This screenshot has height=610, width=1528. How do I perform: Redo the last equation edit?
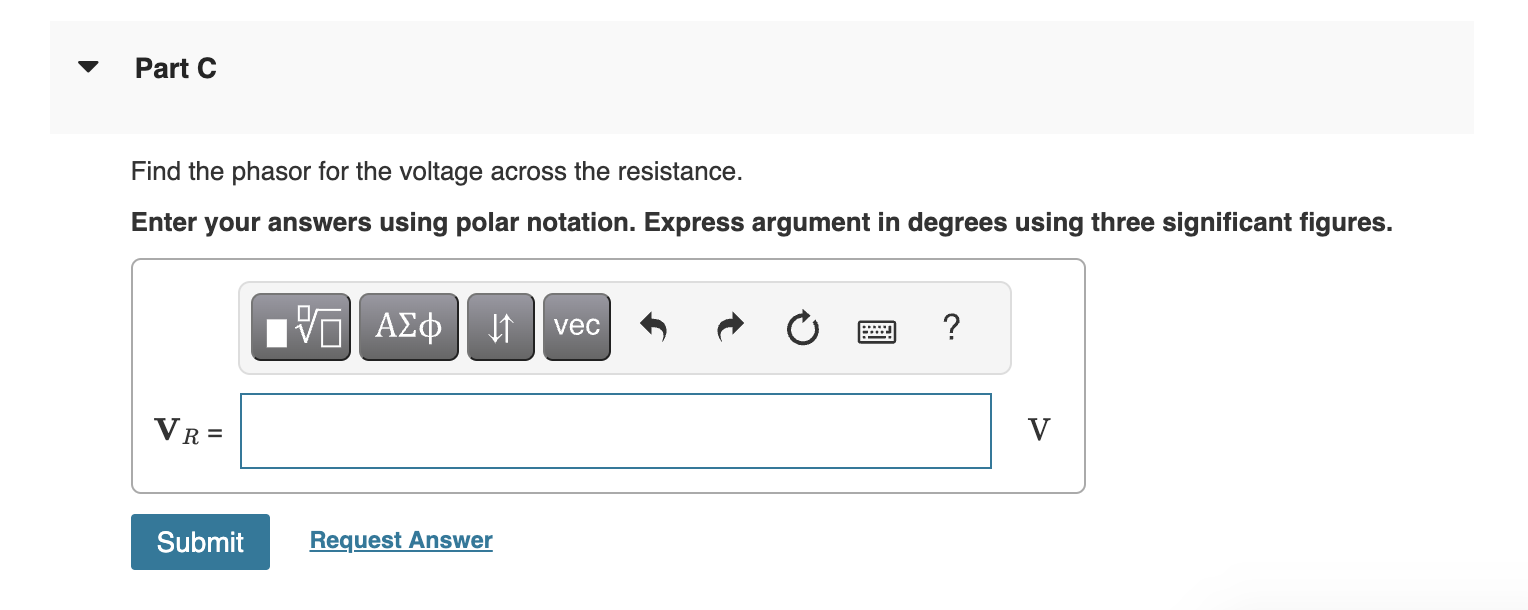(x=729, y=326)
